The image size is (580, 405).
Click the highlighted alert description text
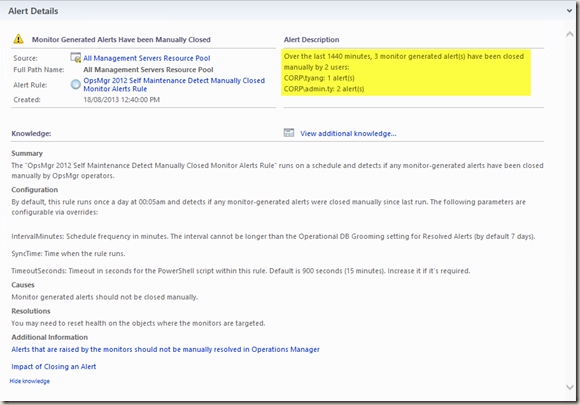click(x=406, y=72)
